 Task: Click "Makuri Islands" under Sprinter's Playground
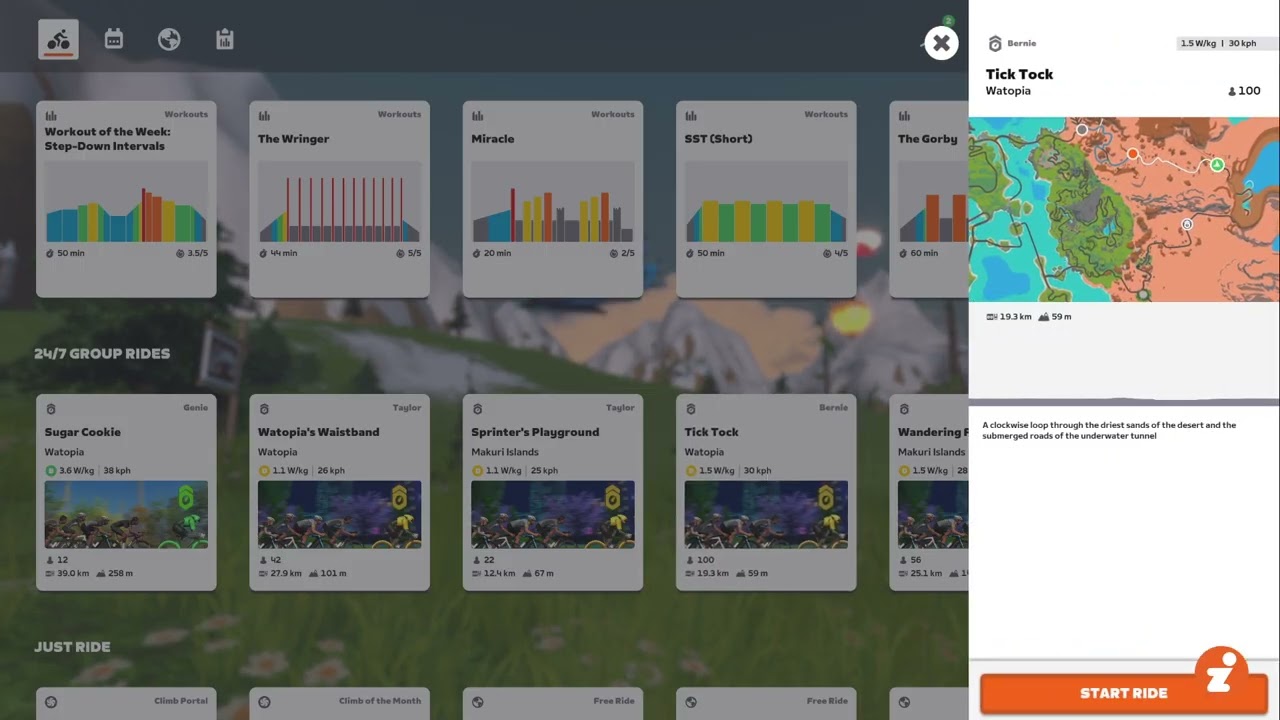(505, 452)
